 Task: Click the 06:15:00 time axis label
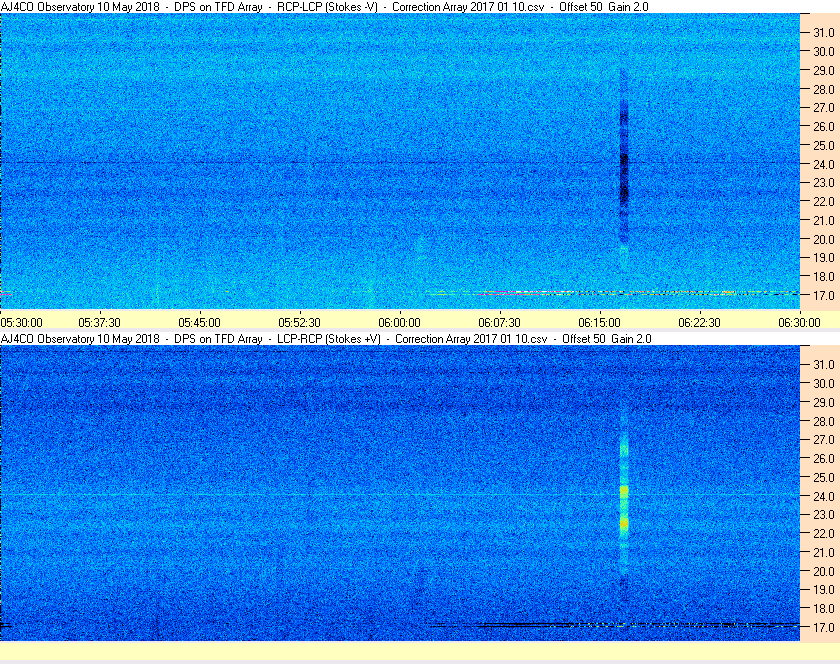click(x=599, y=323)
